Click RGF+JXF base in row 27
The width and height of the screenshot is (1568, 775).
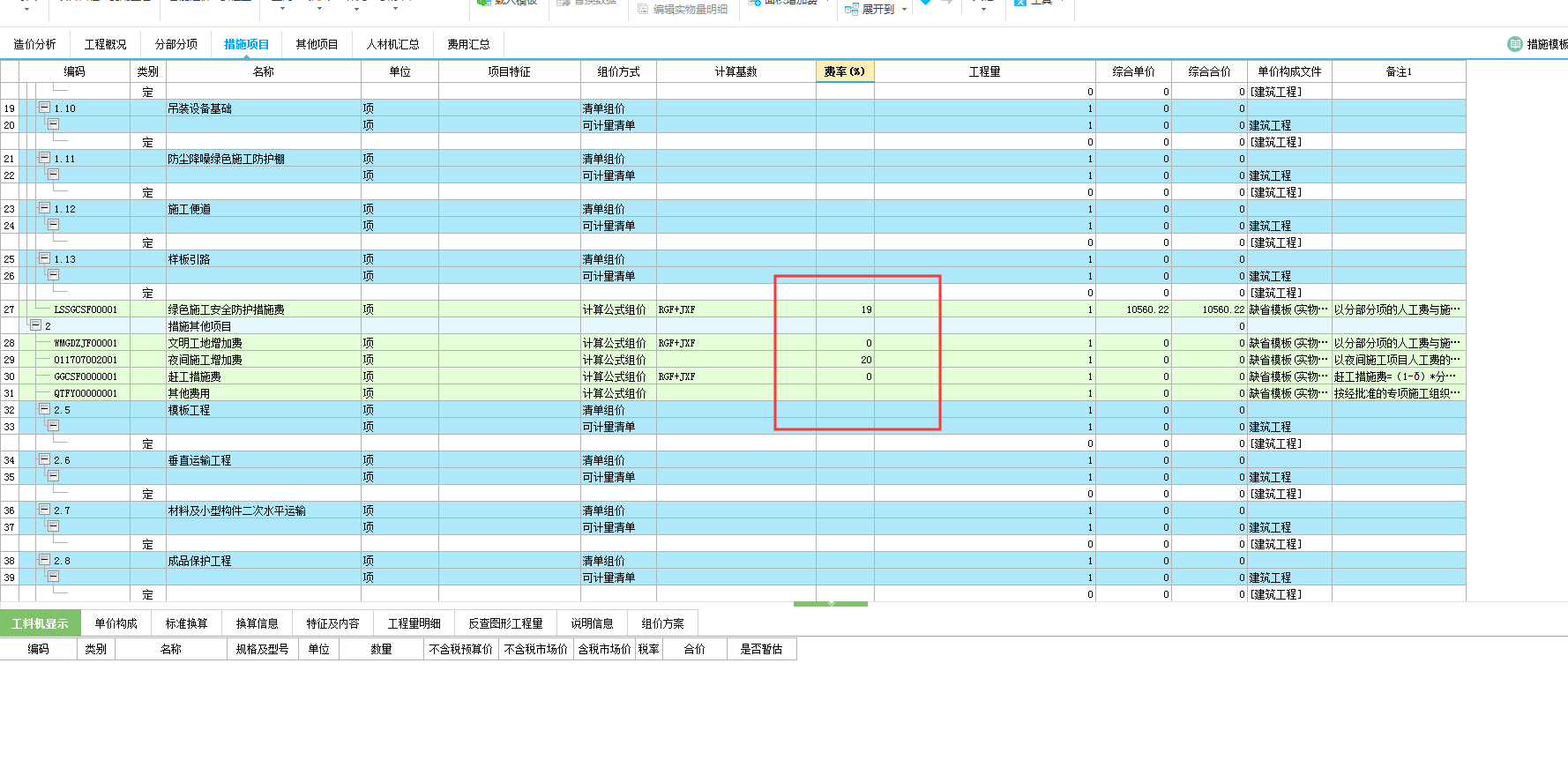[736, 309]
